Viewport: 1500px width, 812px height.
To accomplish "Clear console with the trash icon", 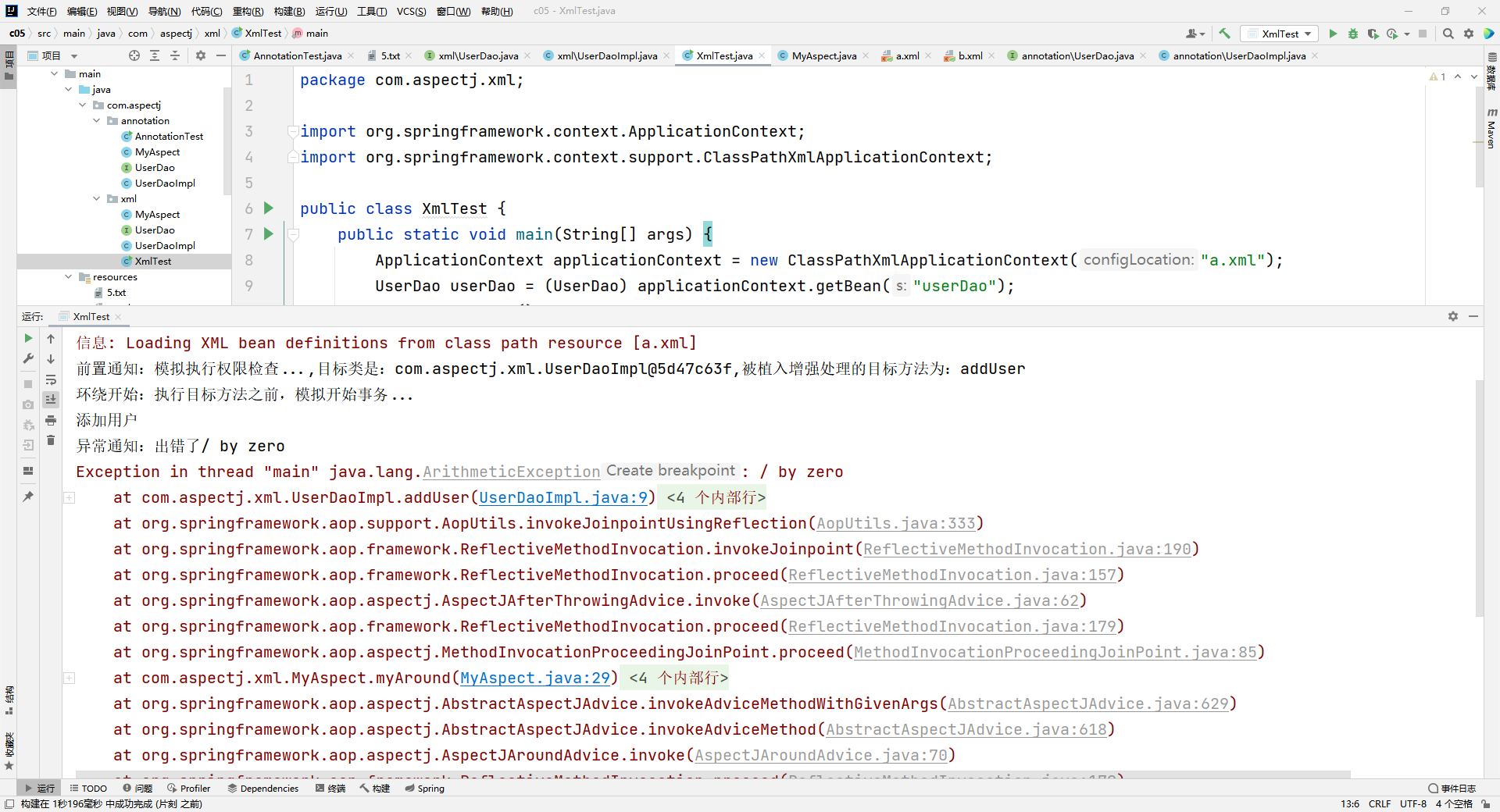I will [51, 440].
